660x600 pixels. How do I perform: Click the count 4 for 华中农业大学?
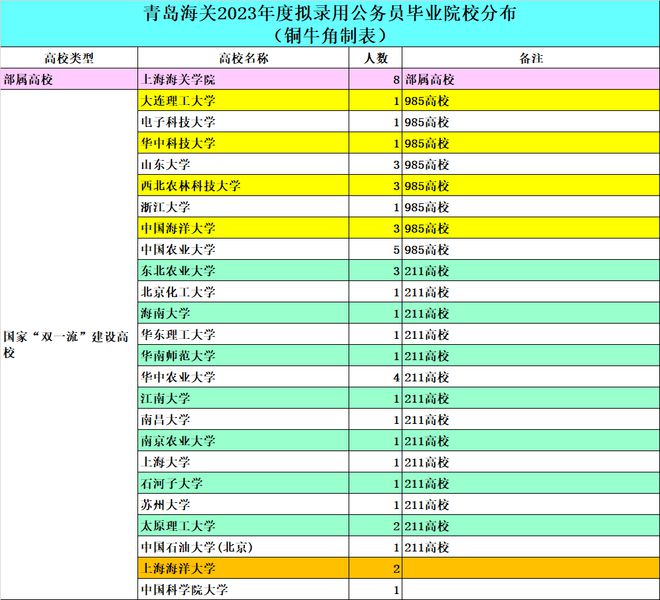[375, 377]
